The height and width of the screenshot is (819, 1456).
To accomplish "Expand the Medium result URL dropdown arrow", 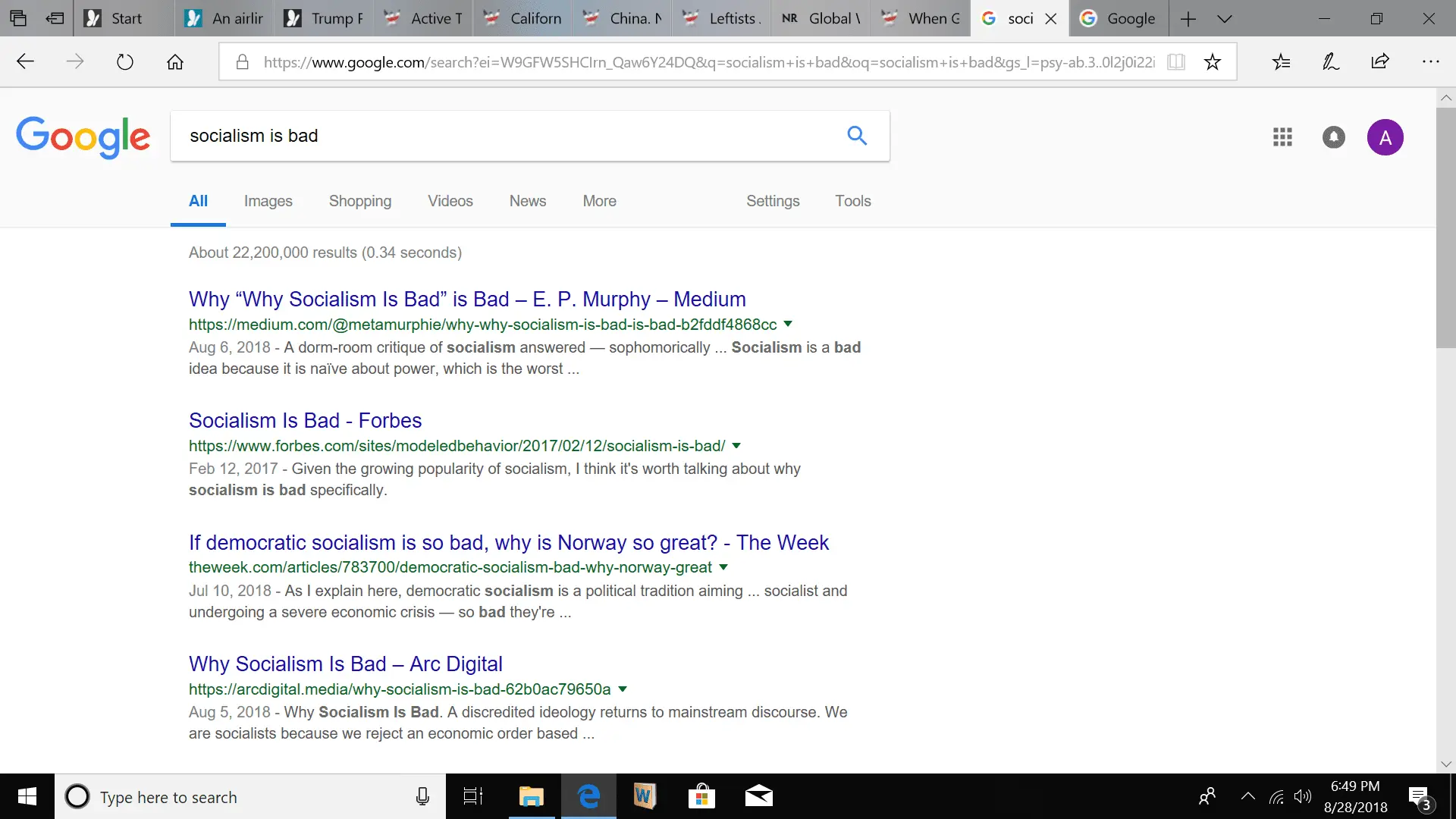I will click(788, 324).
